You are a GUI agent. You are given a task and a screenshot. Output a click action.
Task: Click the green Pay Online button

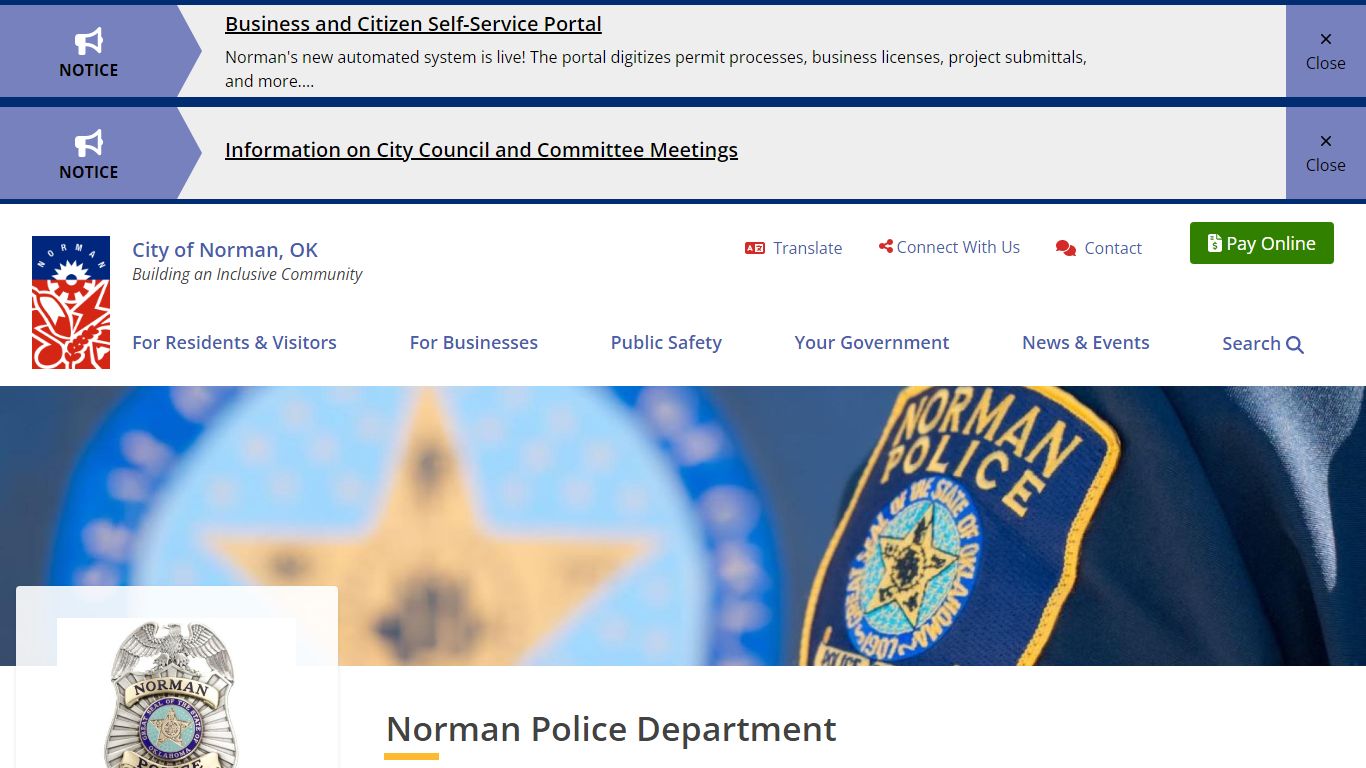[1262, 243]
